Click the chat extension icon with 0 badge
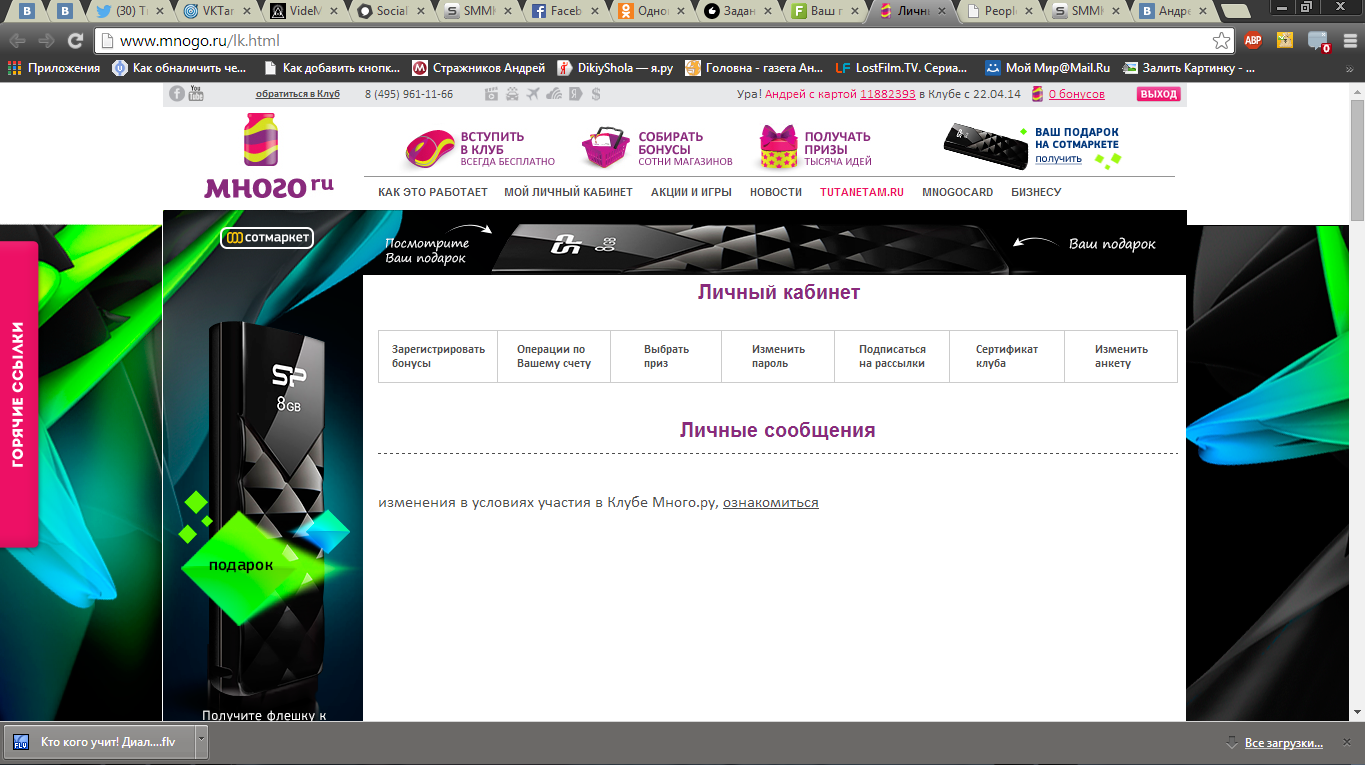Screen dimensions: 1365x765 coord(1318,41)
